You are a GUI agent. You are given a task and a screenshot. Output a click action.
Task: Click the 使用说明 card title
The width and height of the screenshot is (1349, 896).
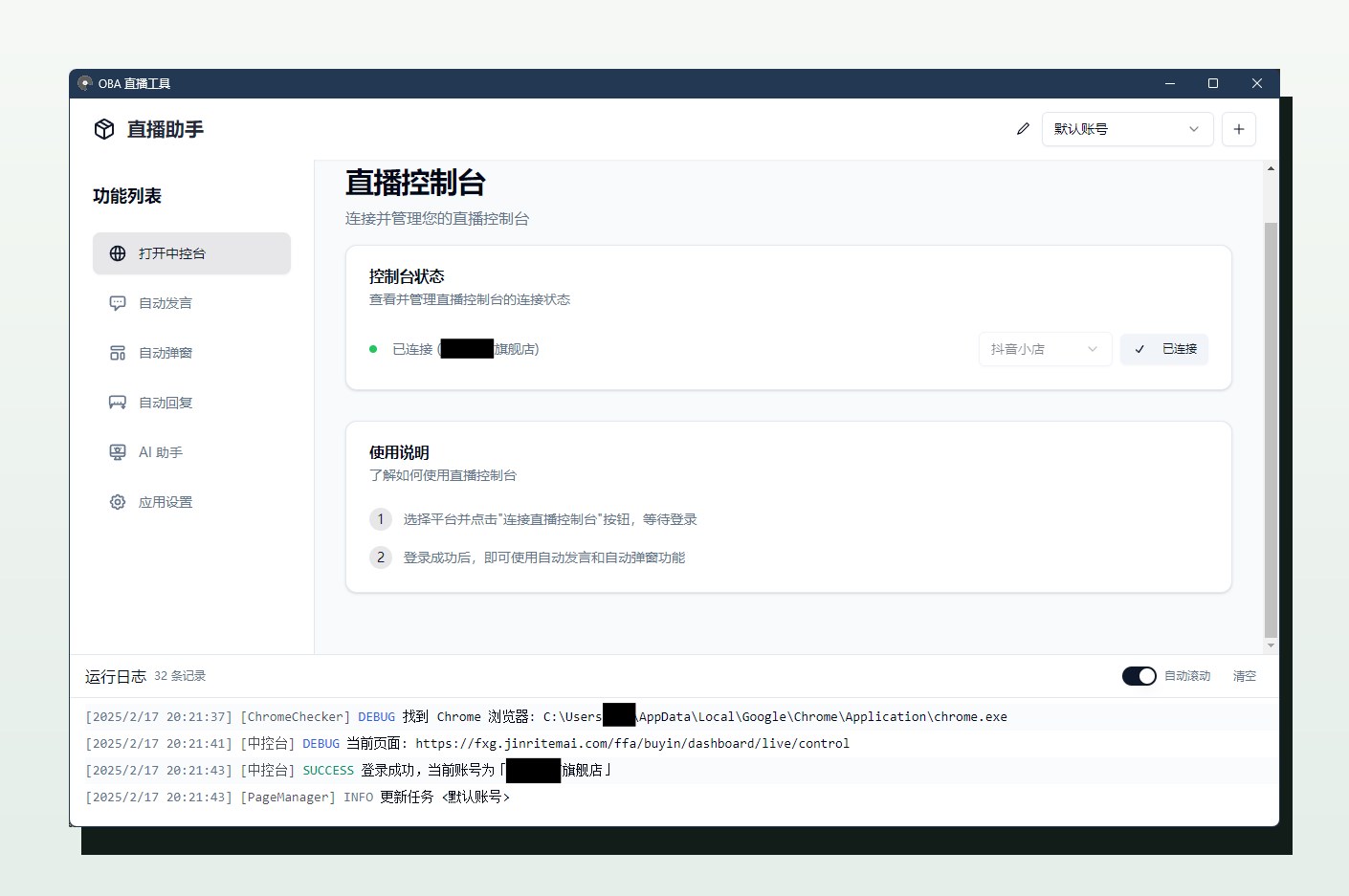click(399, 452)
